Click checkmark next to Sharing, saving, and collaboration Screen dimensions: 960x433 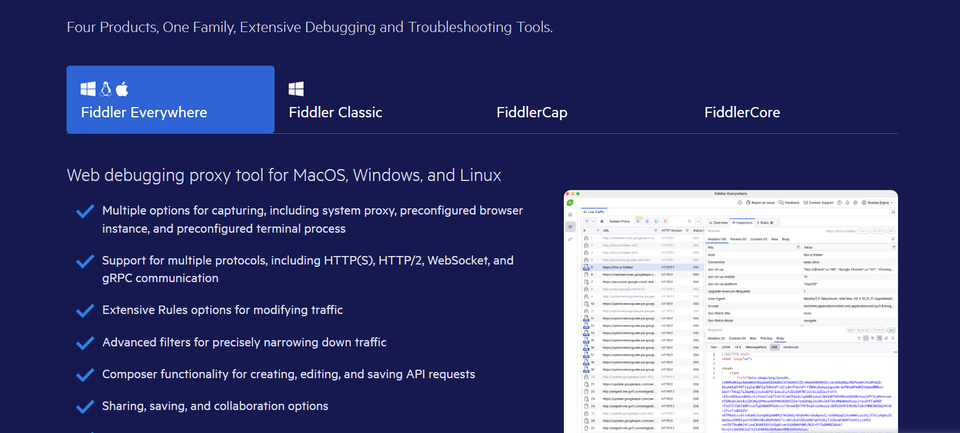click(x=85, y=407)
